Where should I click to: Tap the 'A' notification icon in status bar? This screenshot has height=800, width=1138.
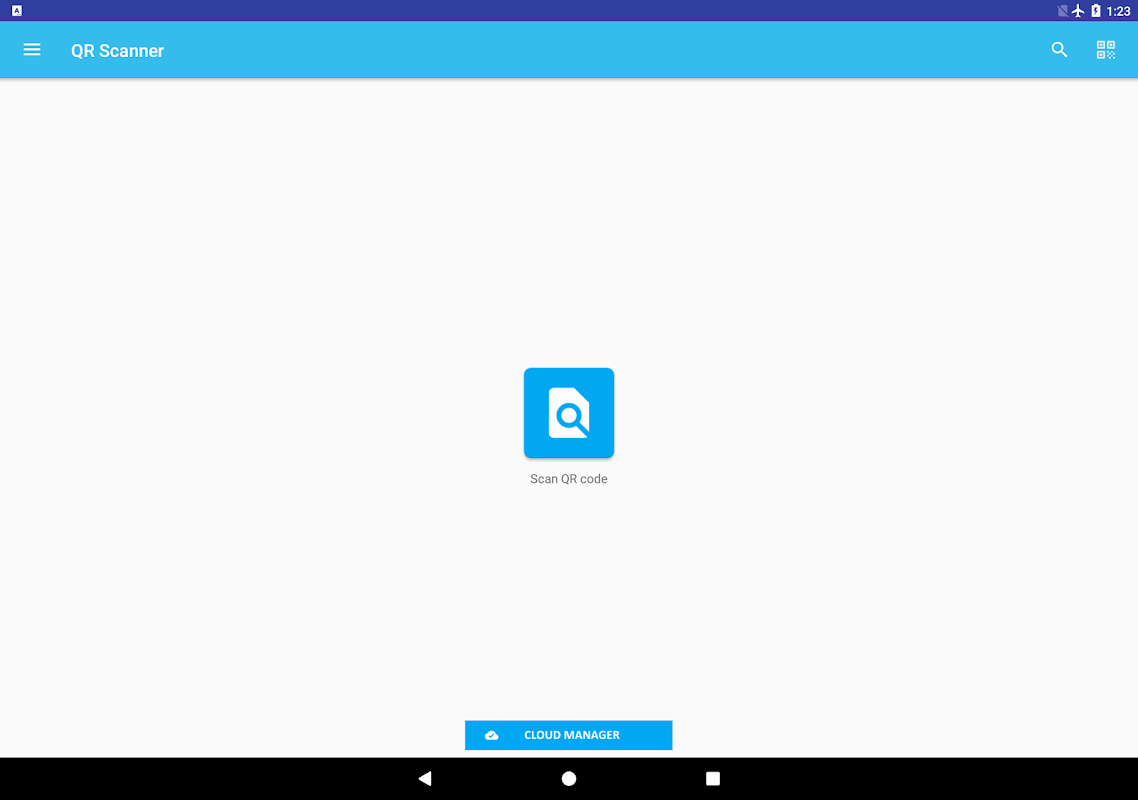pyautogui.click(x=17, y=10)
